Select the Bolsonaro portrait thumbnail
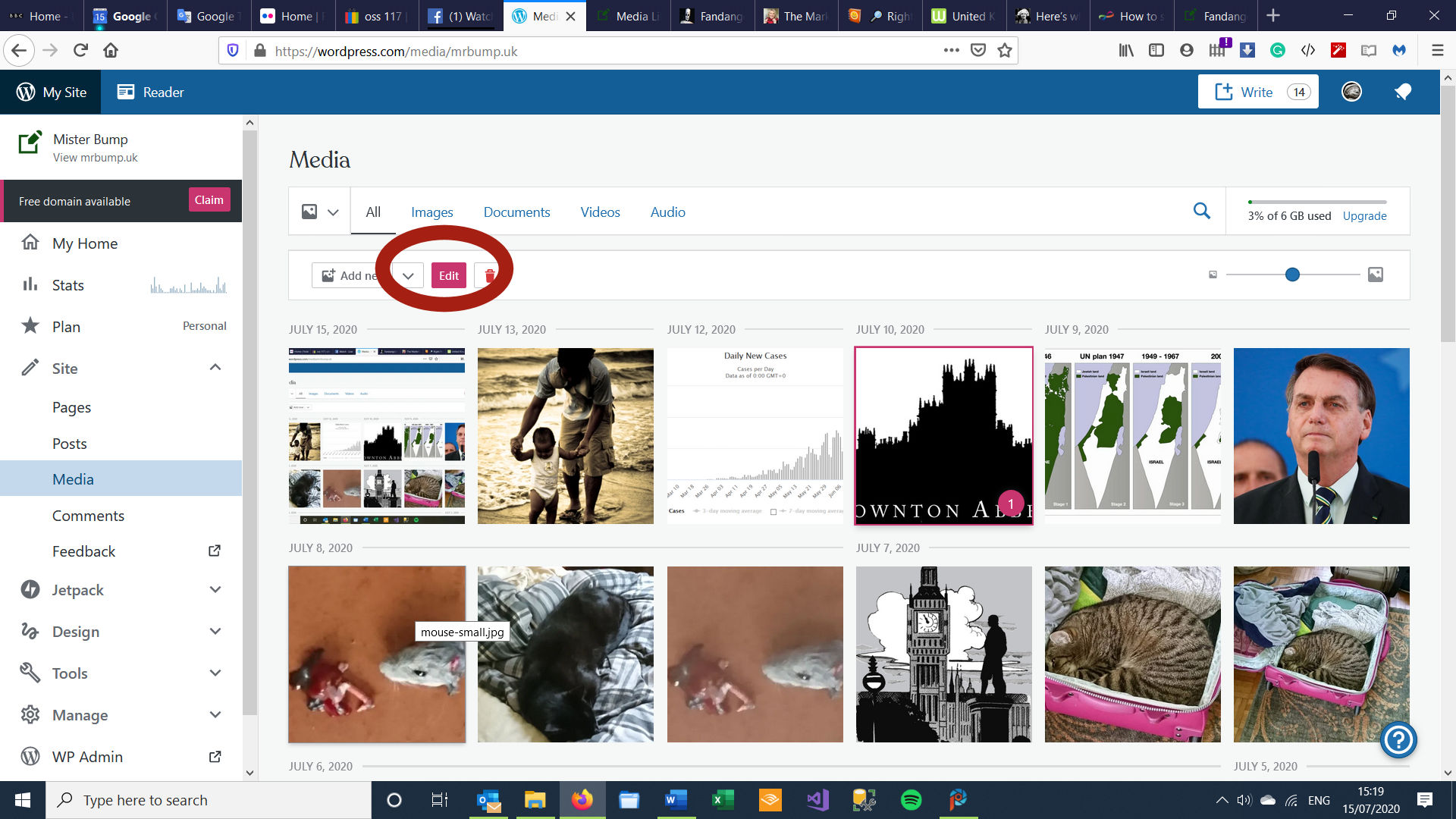Image resolution: width=1456 pixels, height=819 pixels. pyautogui.click(x=1321, y=435)
